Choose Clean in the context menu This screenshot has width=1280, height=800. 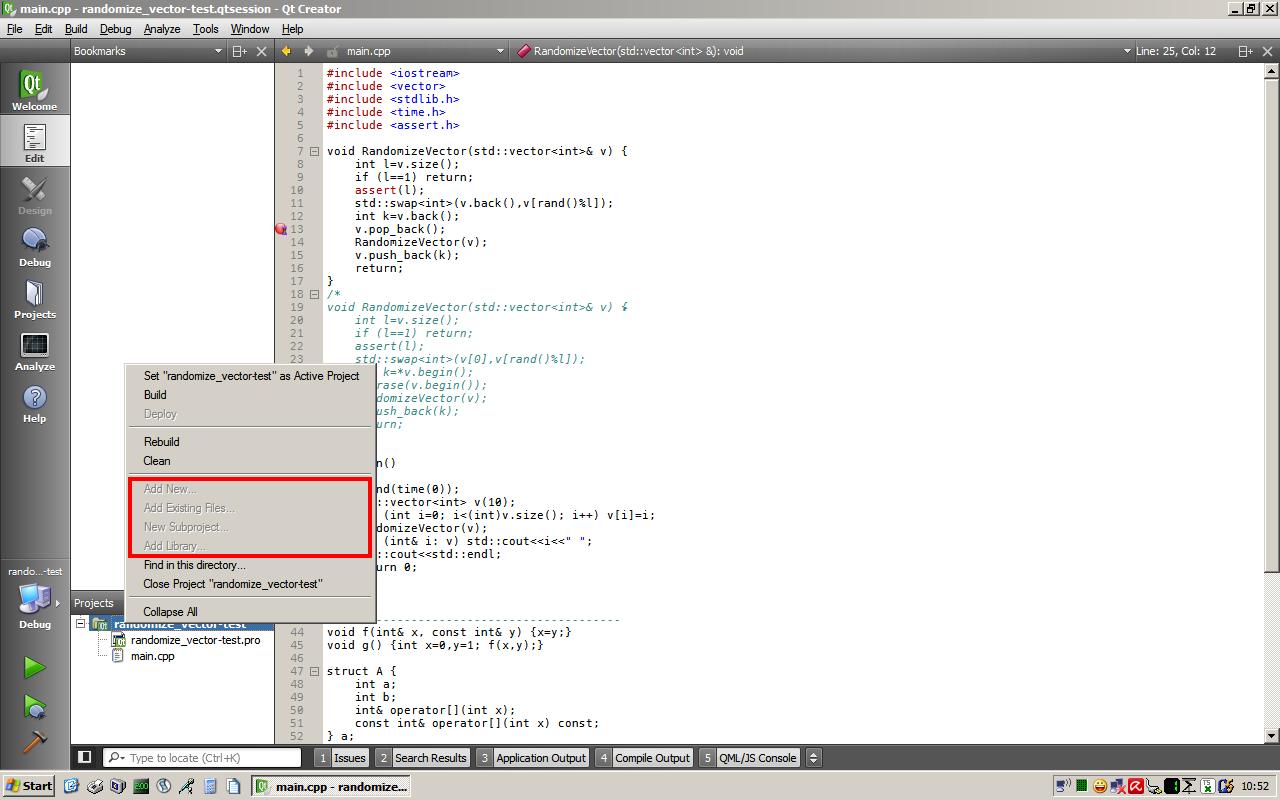coord(250,461)
